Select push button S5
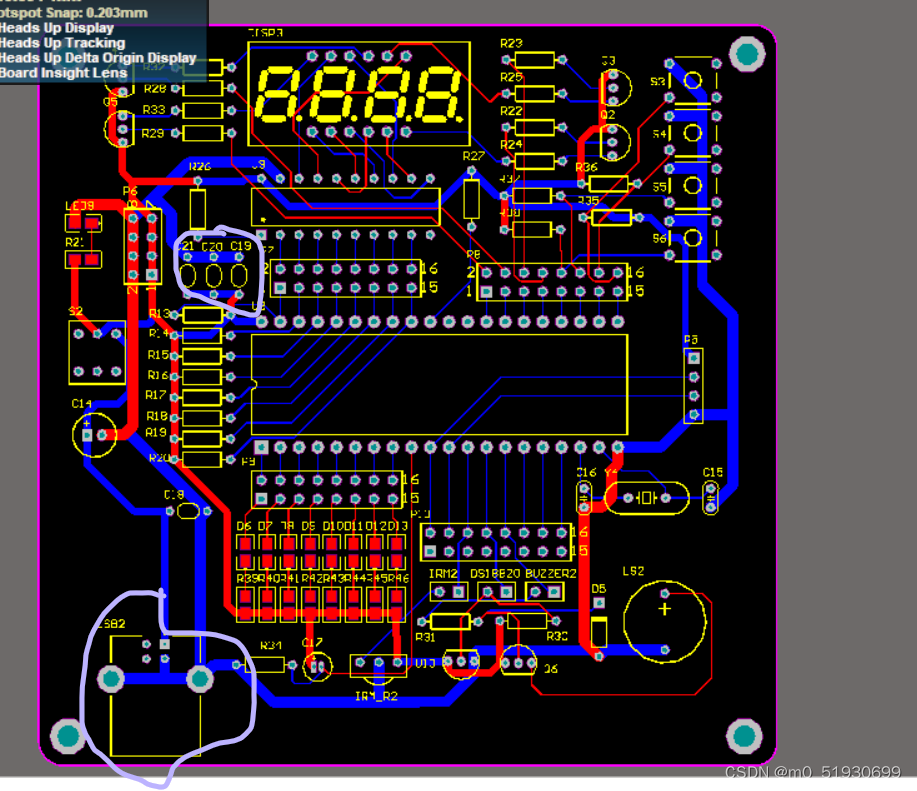The height and width of the screenshot is (791, 917). pyautogui.click(x=693, y=186)
